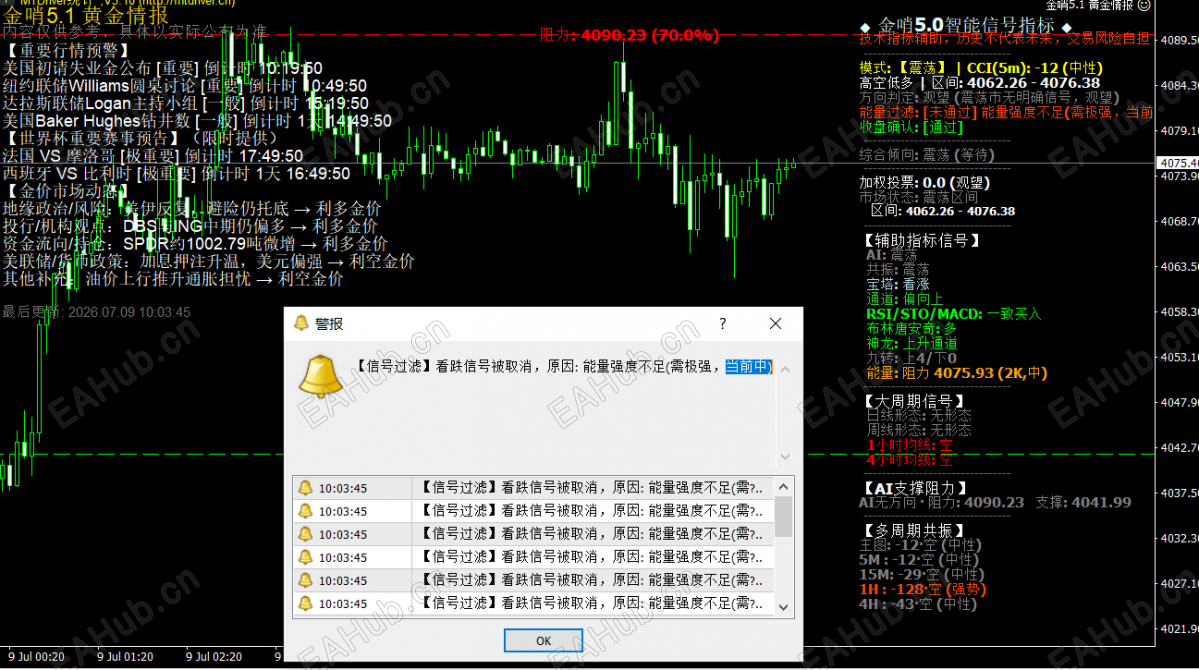Click the 地缘政治/风险 news line

point(191,209)
